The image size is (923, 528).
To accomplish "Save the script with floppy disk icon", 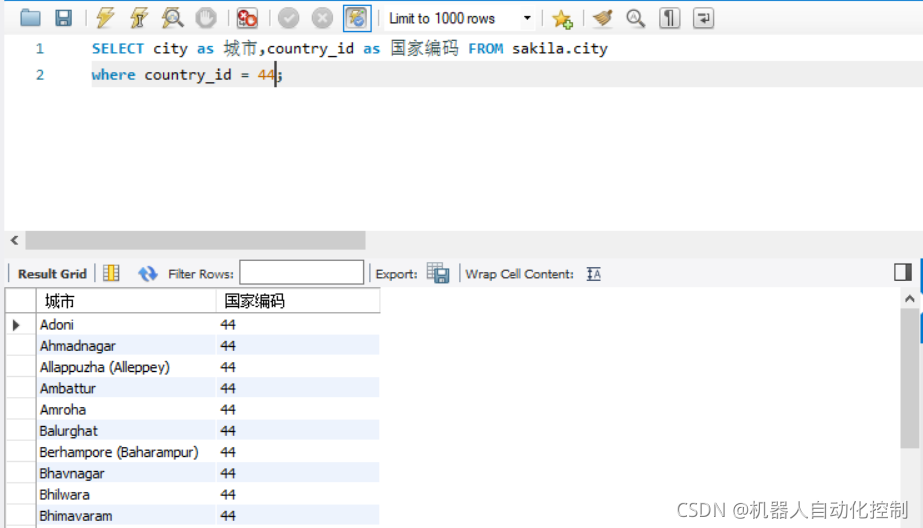I will point(64,18).
